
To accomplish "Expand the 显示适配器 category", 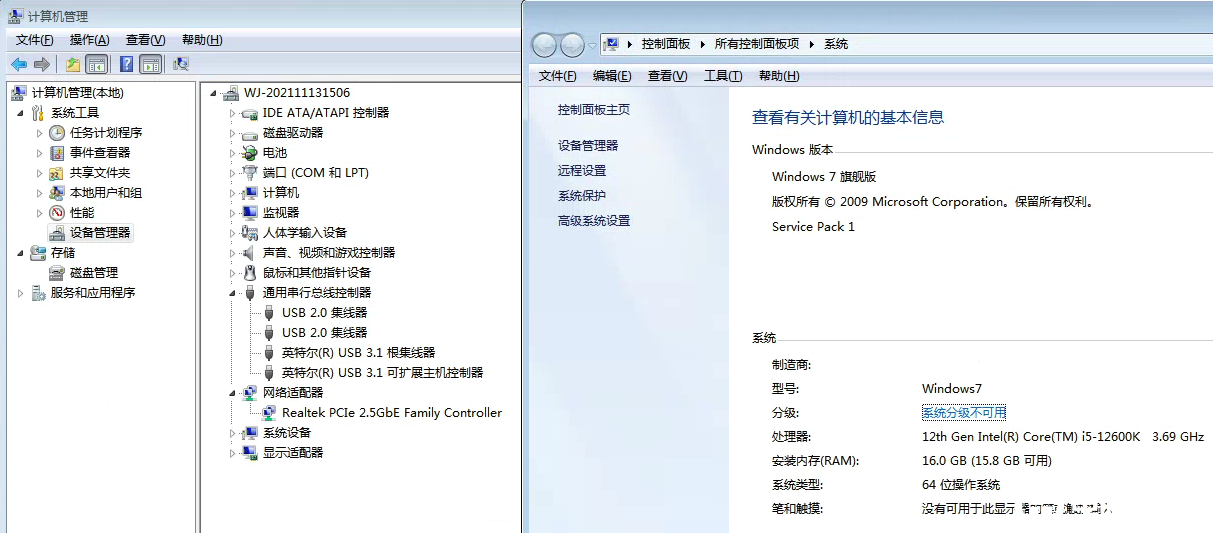I will (233, 453).
